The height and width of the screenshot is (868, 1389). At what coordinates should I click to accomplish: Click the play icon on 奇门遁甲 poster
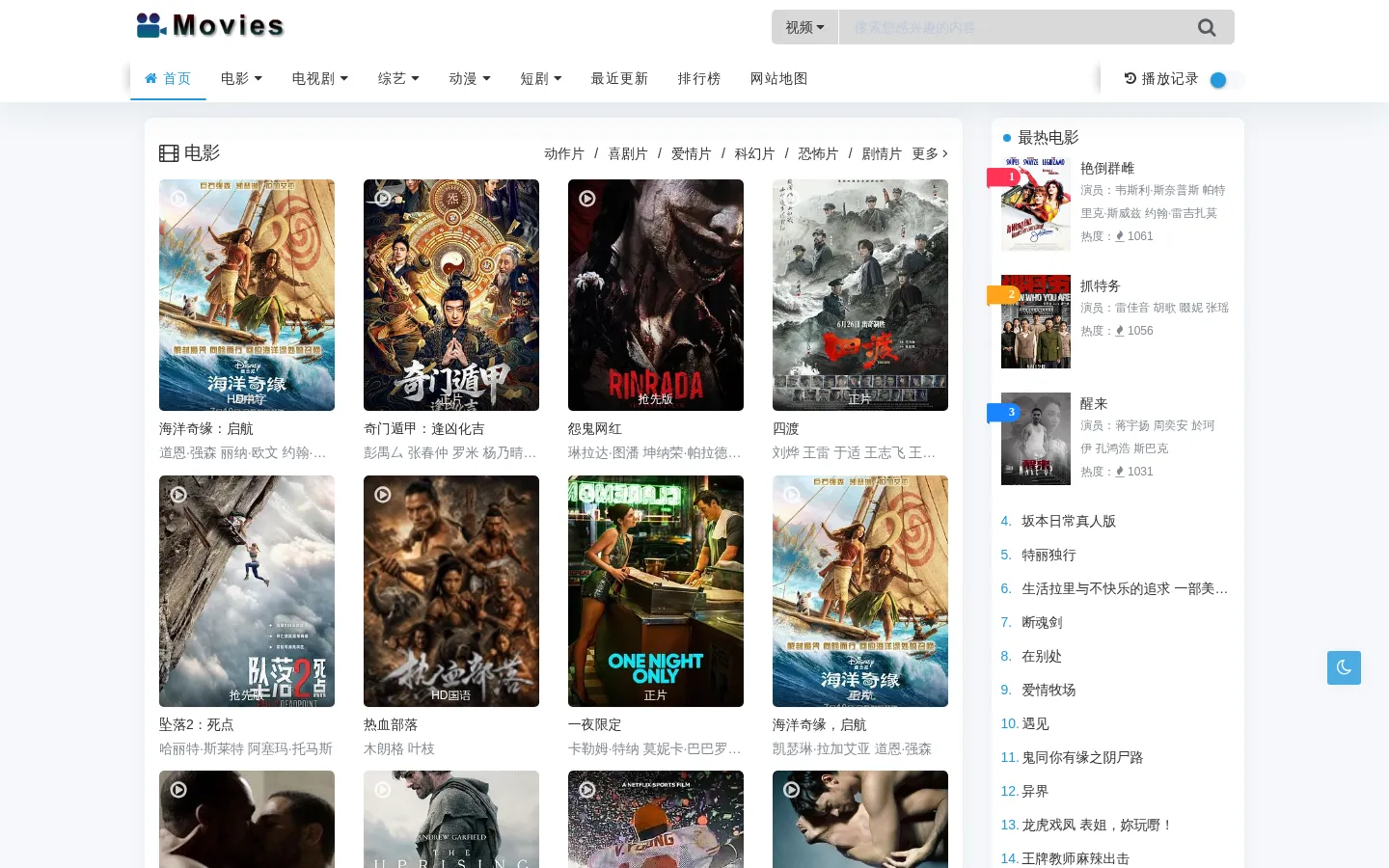coord(383,198)
